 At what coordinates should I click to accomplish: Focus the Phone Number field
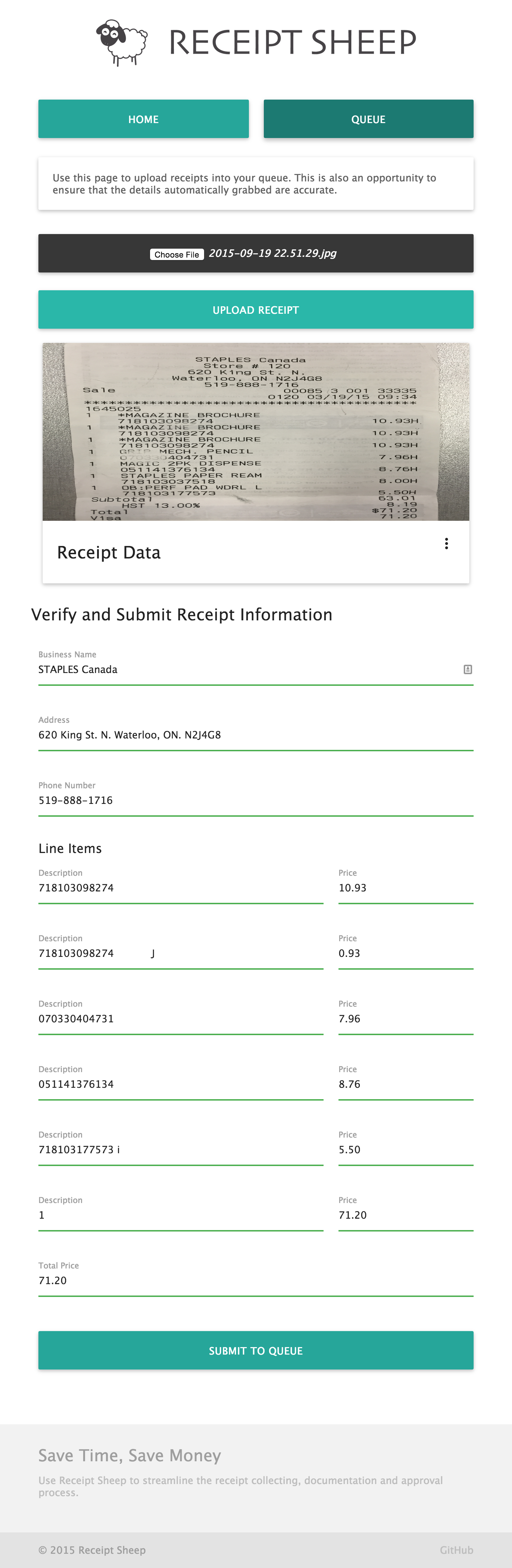[x=255, y=800]
